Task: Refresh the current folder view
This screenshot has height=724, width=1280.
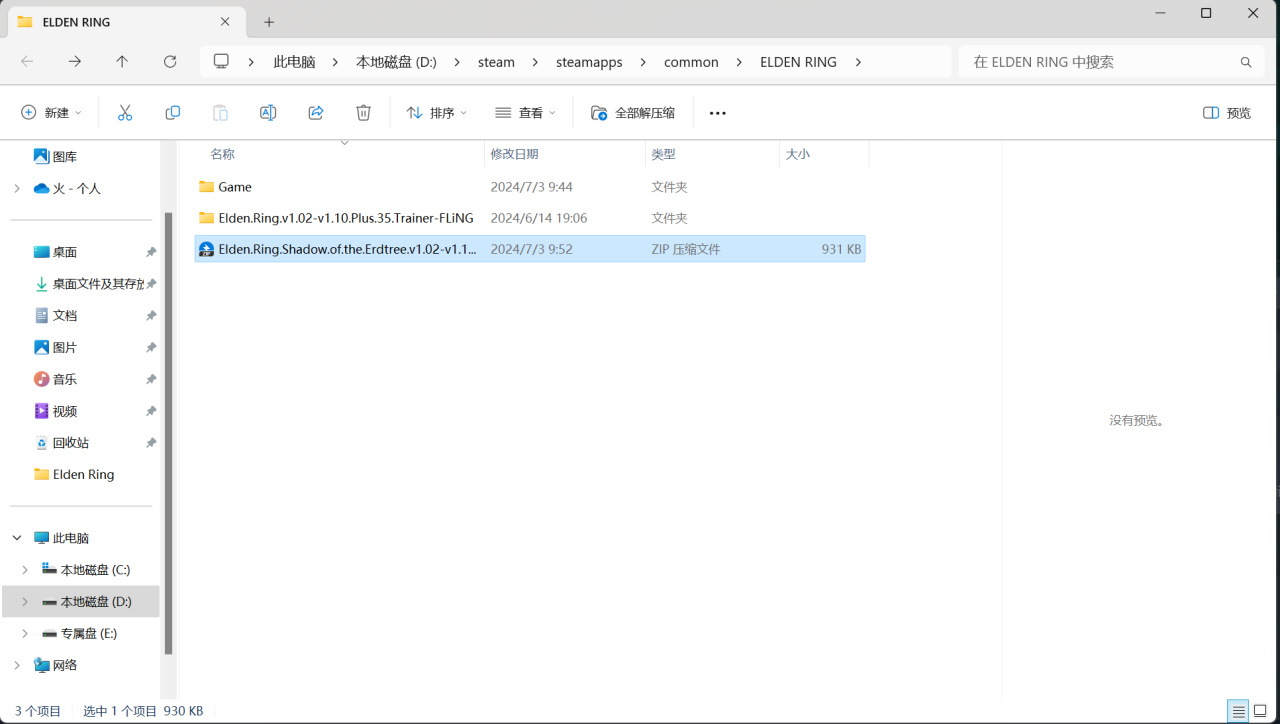Action: click(x=170, y=62)
